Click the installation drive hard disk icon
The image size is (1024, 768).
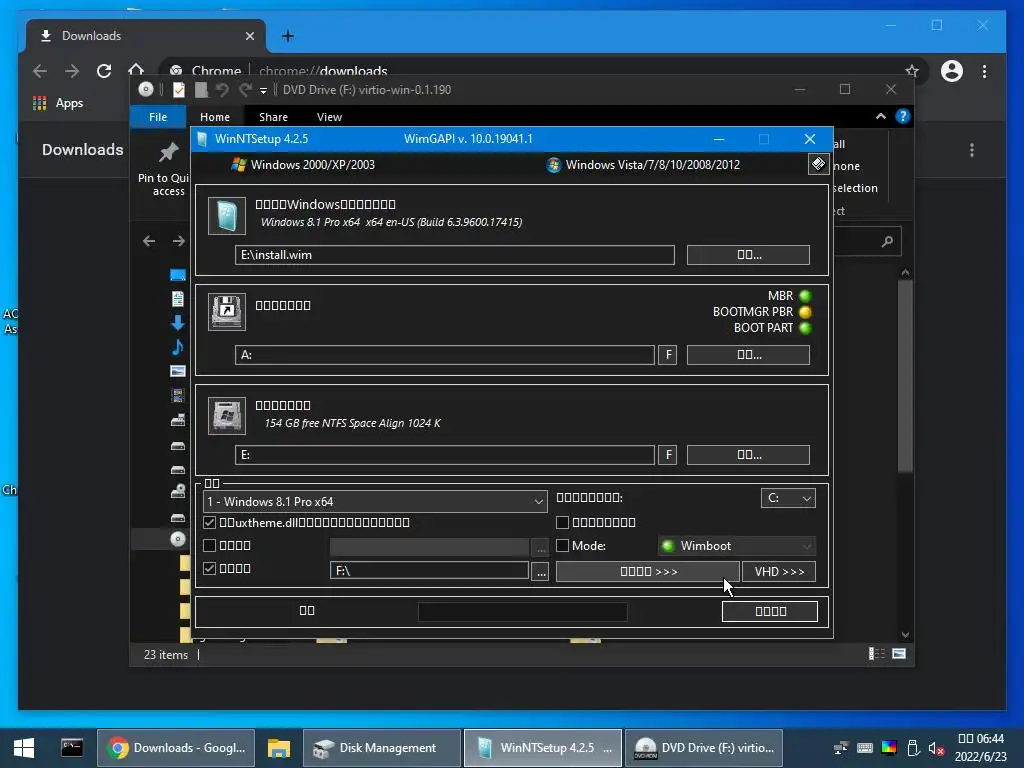(227, 415)
